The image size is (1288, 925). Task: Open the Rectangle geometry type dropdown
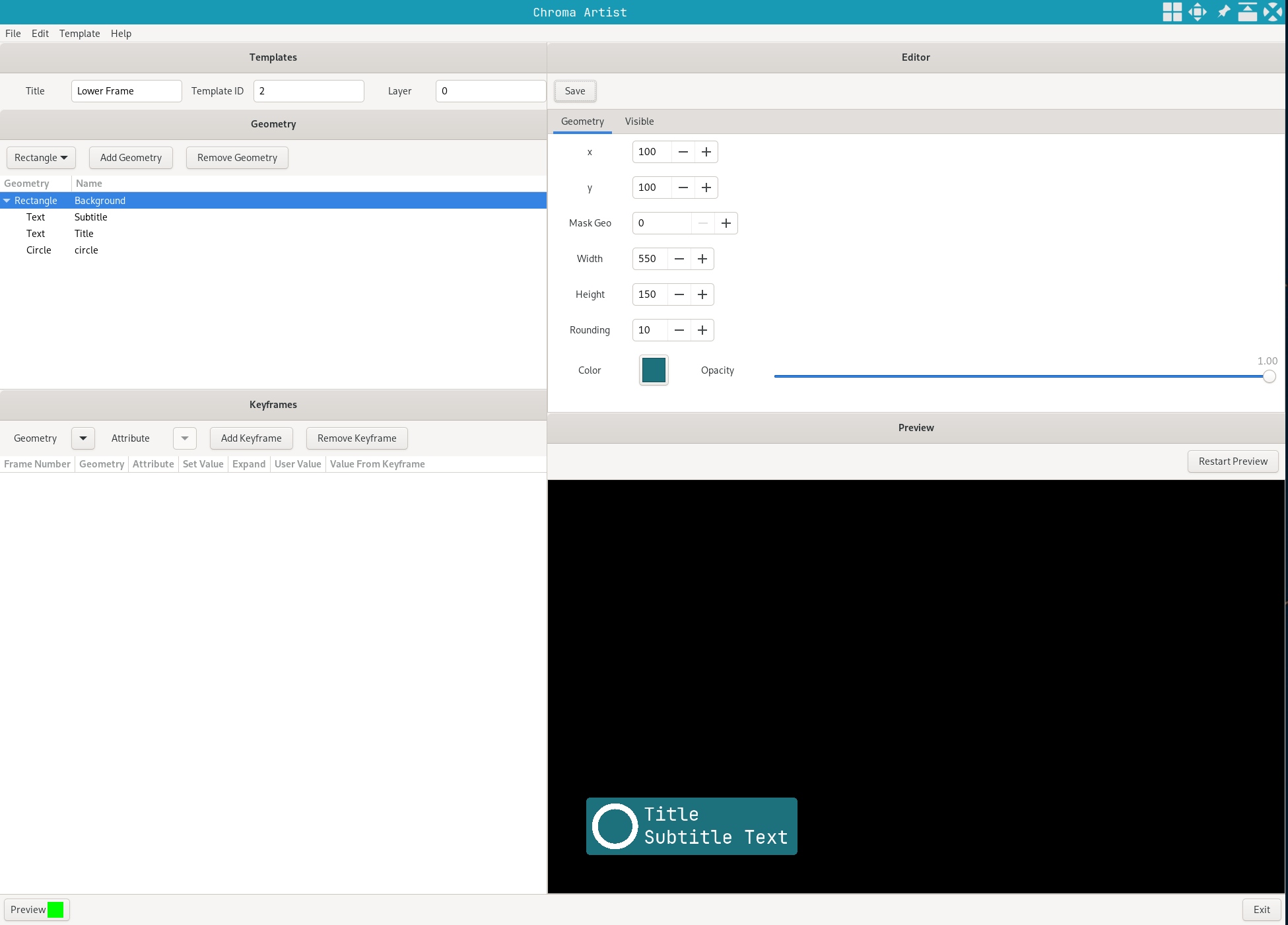click(x=41, y=158)
